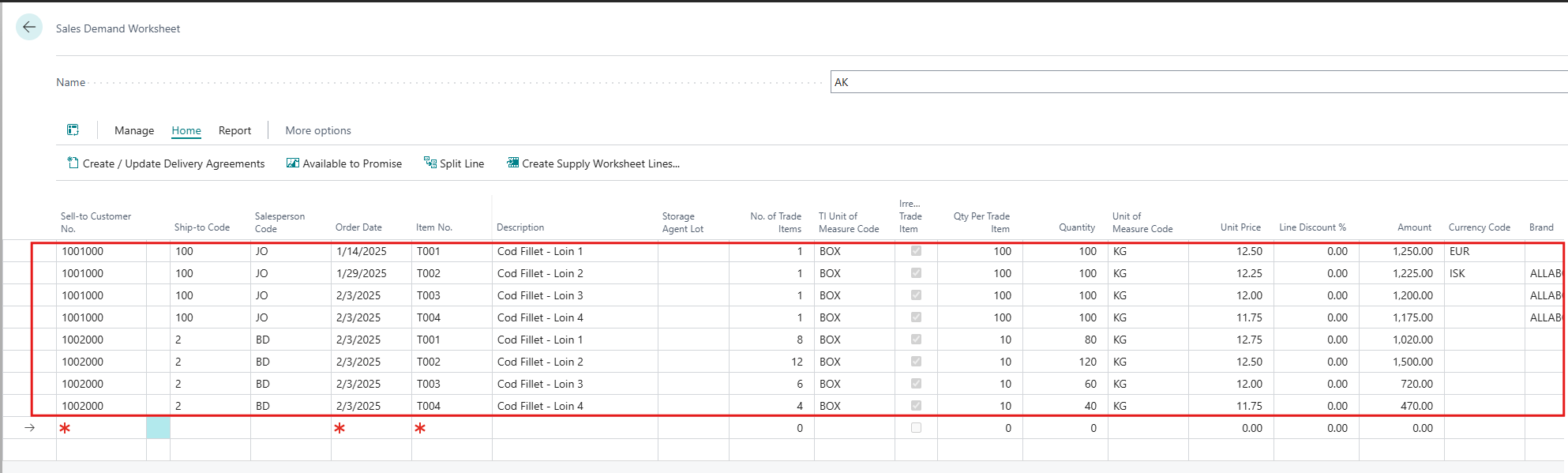1568x473 pixels.
Task: Select the highlighted cell in the new row
Action: (158, 428)
